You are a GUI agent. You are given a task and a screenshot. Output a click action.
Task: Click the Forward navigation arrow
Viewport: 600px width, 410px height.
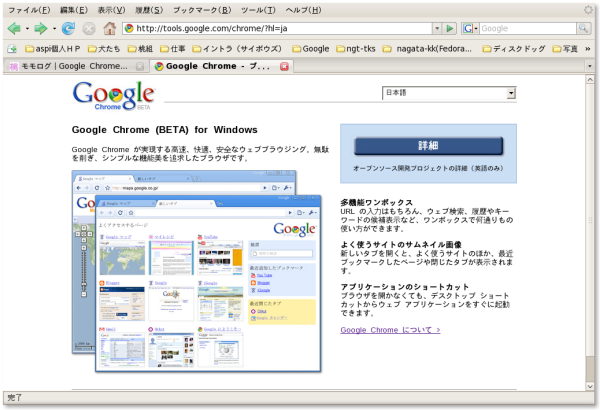pos(41,28)
